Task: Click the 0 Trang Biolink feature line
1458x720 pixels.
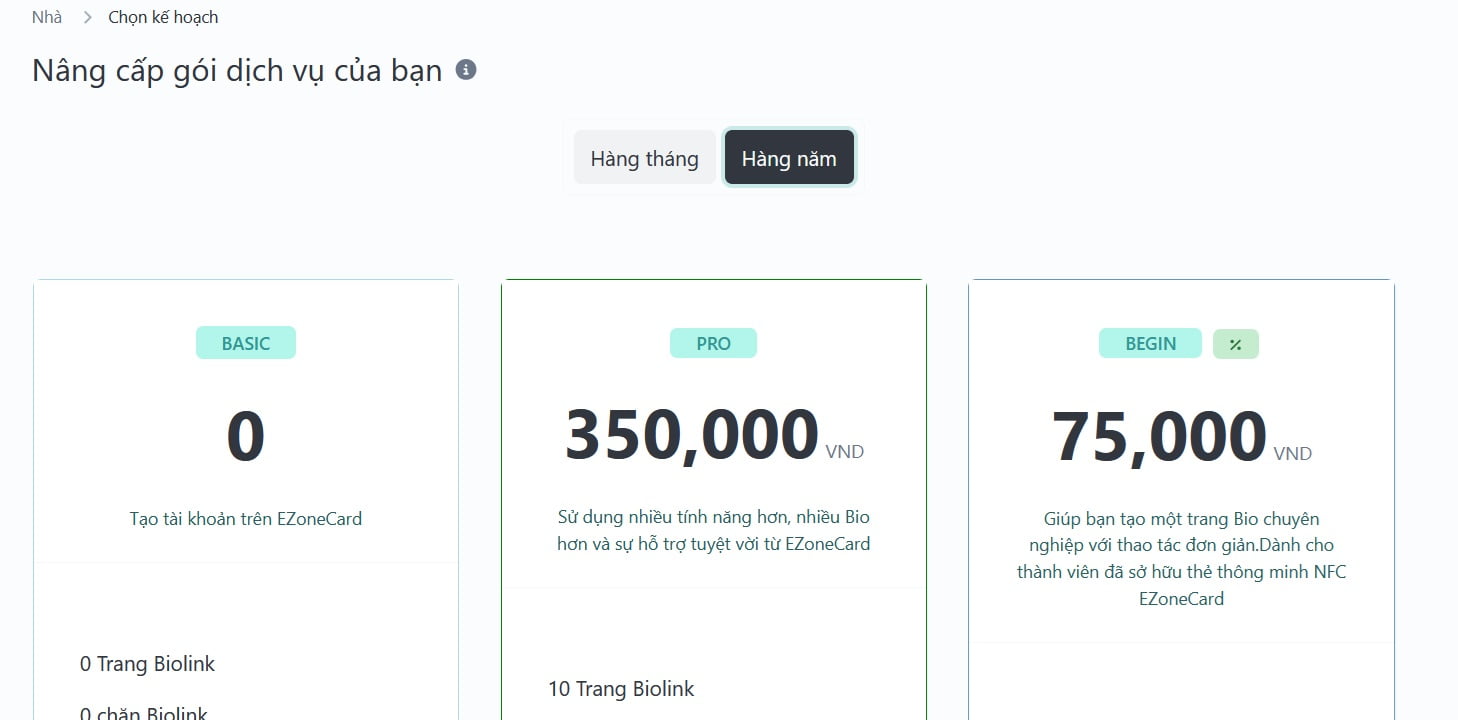Action: [147, 664]
